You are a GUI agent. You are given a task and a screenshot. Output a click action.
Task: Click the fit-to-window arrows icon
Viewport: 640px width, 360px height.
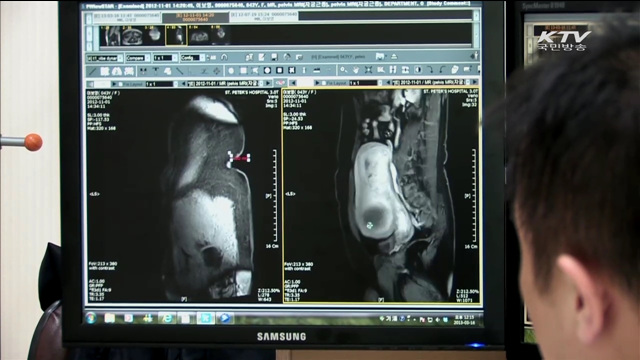[368, 70]
